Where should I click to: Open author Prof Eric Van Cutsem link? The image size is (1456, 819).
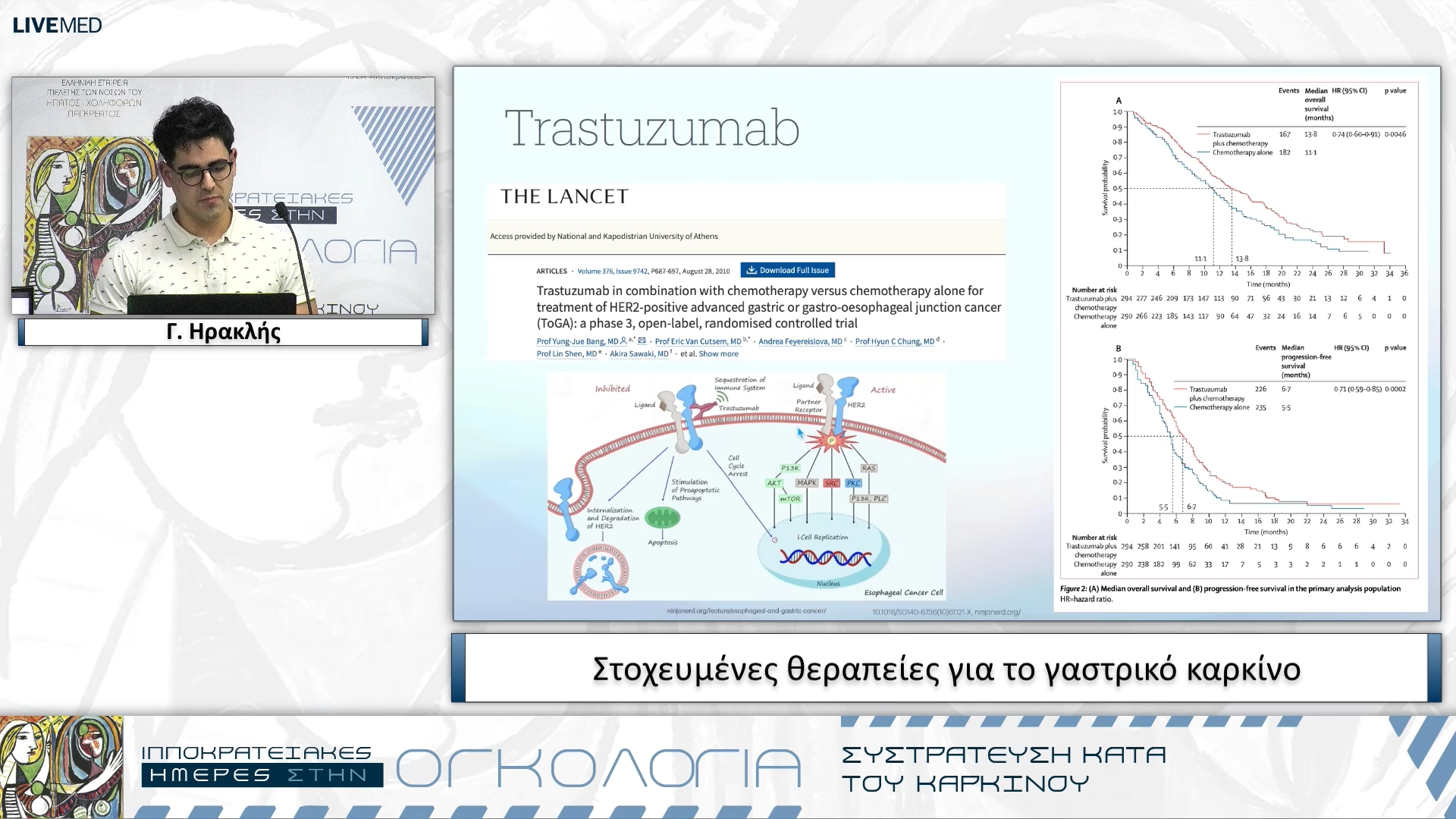coord(698,341)
